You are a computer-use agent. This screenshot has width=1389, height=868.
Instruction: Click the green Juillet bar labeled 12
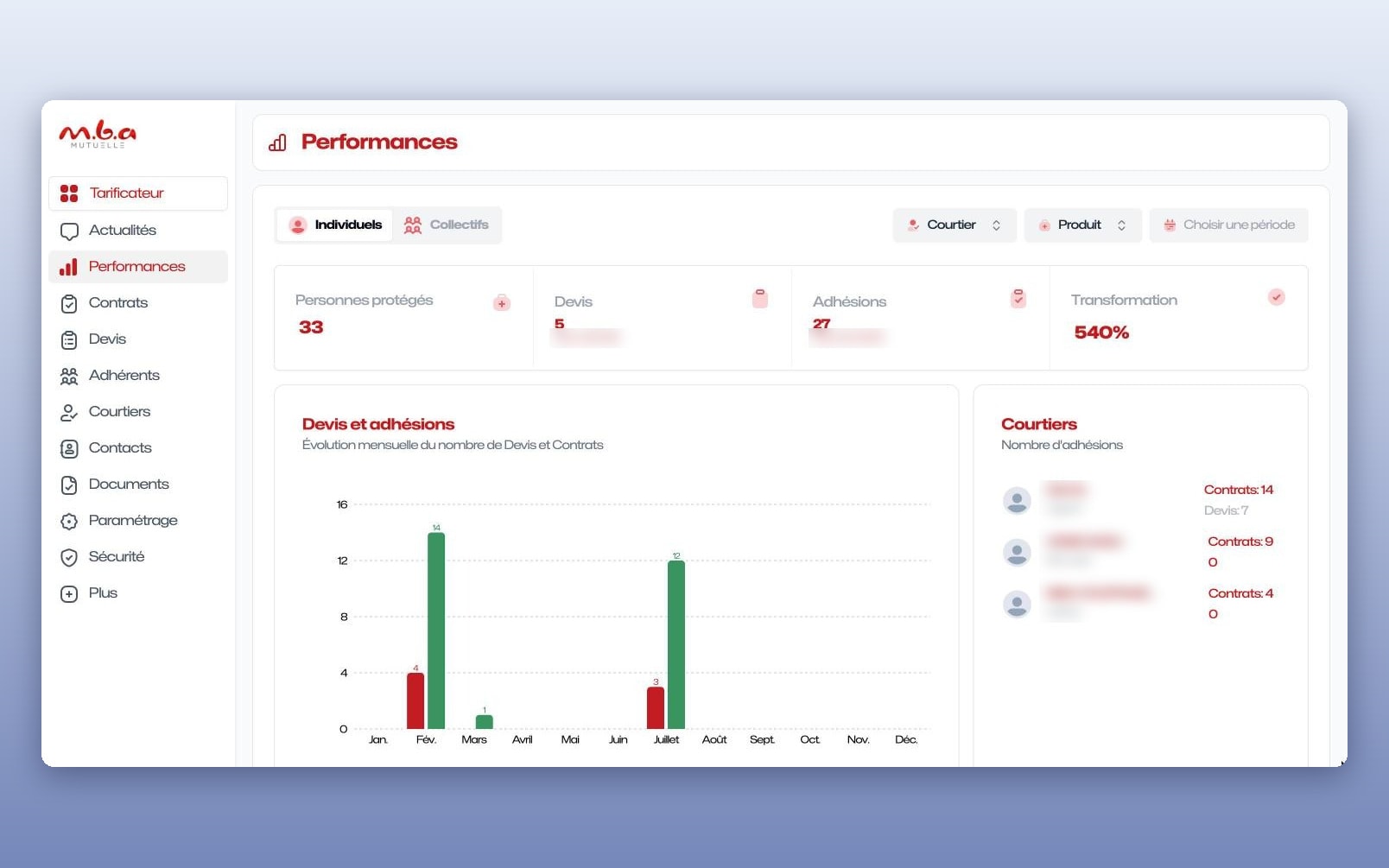(x=676, y=645)
